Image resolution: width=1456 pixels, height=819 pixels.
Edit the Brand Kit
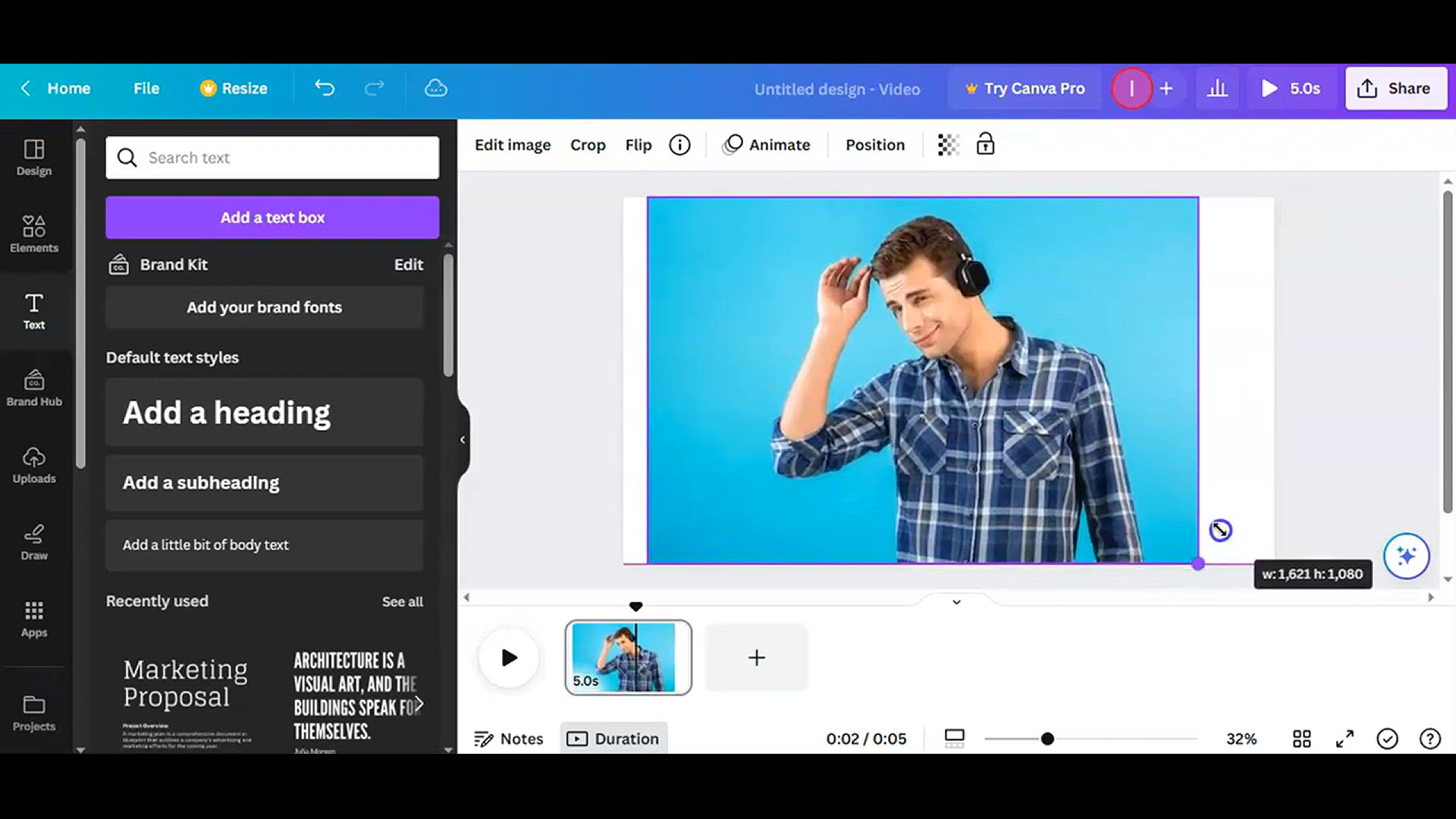pyautogui.click(x=409, y=265)
